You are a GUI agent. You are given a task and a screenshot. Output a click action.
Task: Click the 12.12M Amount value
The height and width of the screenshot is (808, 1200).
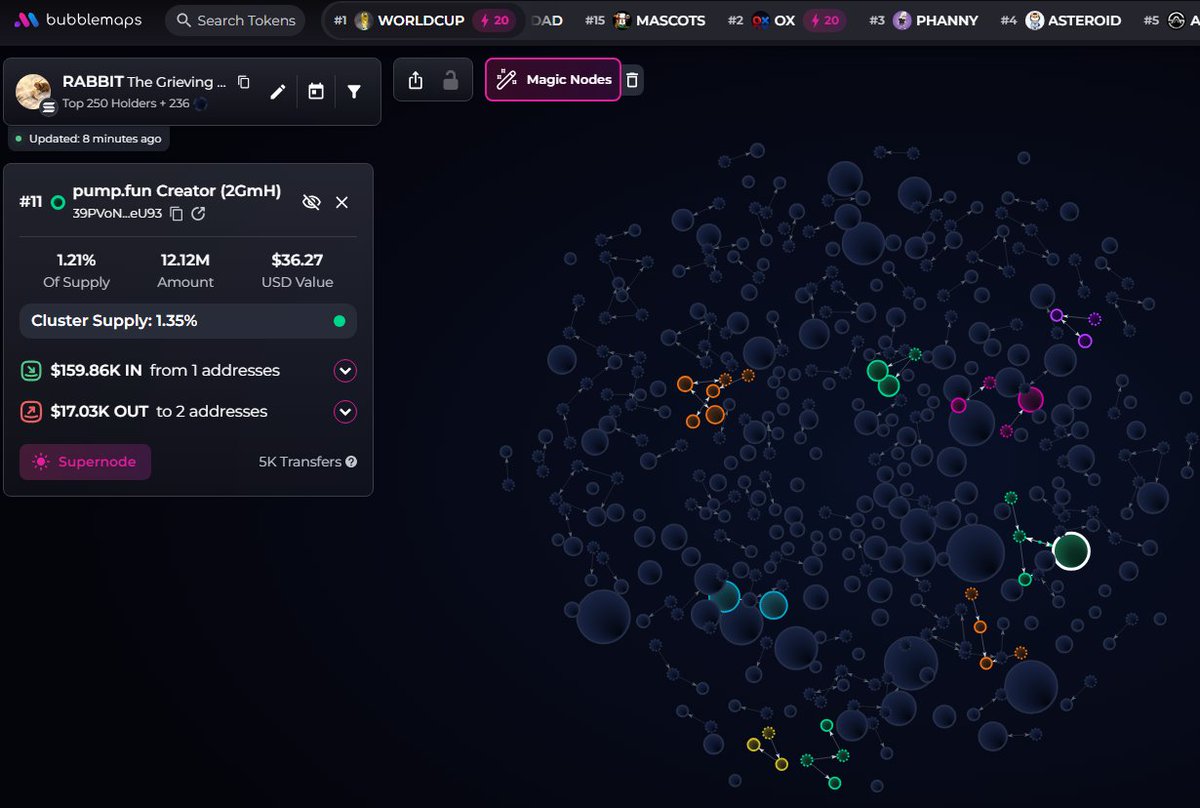tap(185, 260)
